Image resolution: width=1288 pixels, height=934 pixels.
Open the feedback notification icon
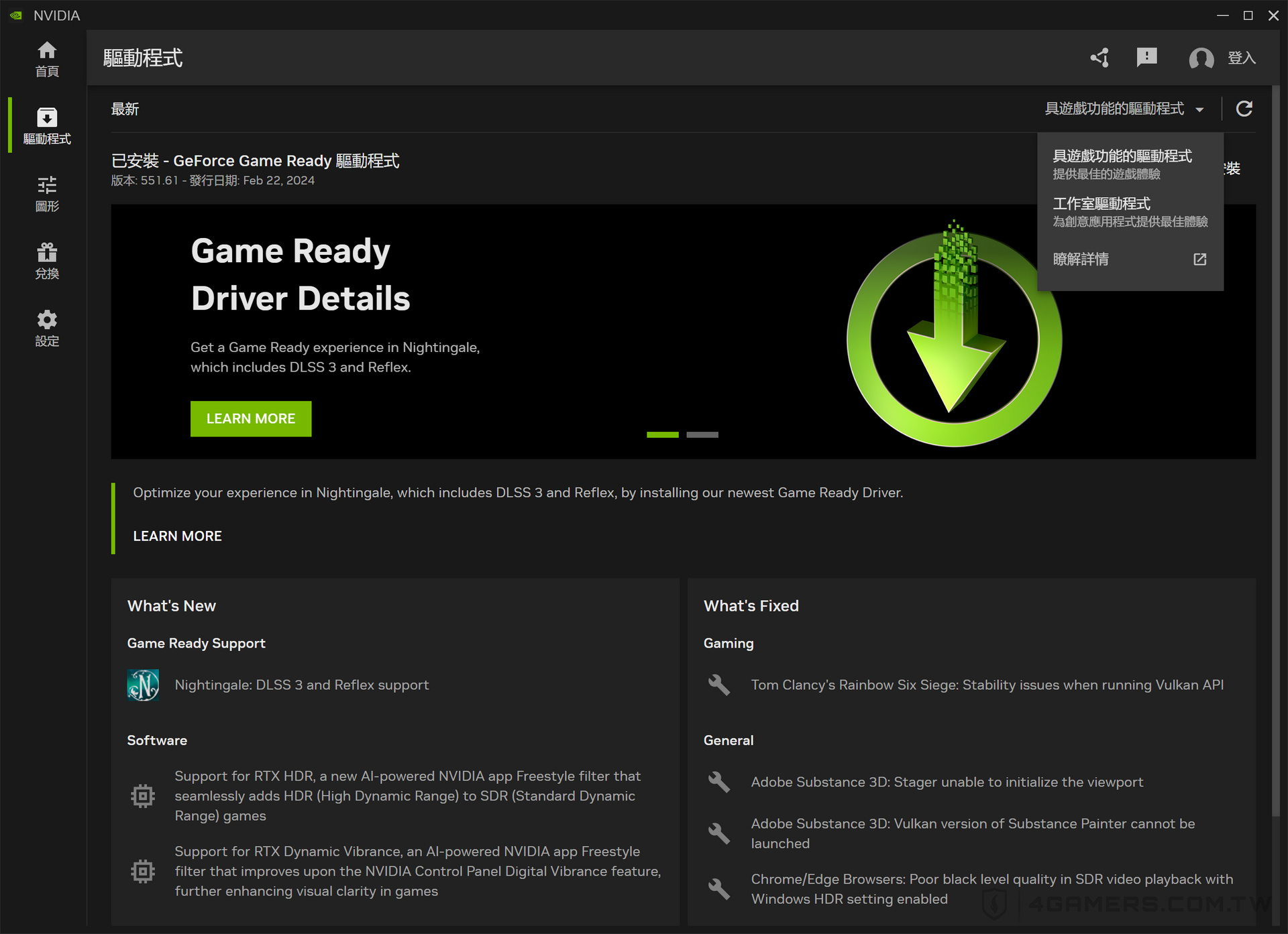pos(1147,58)
